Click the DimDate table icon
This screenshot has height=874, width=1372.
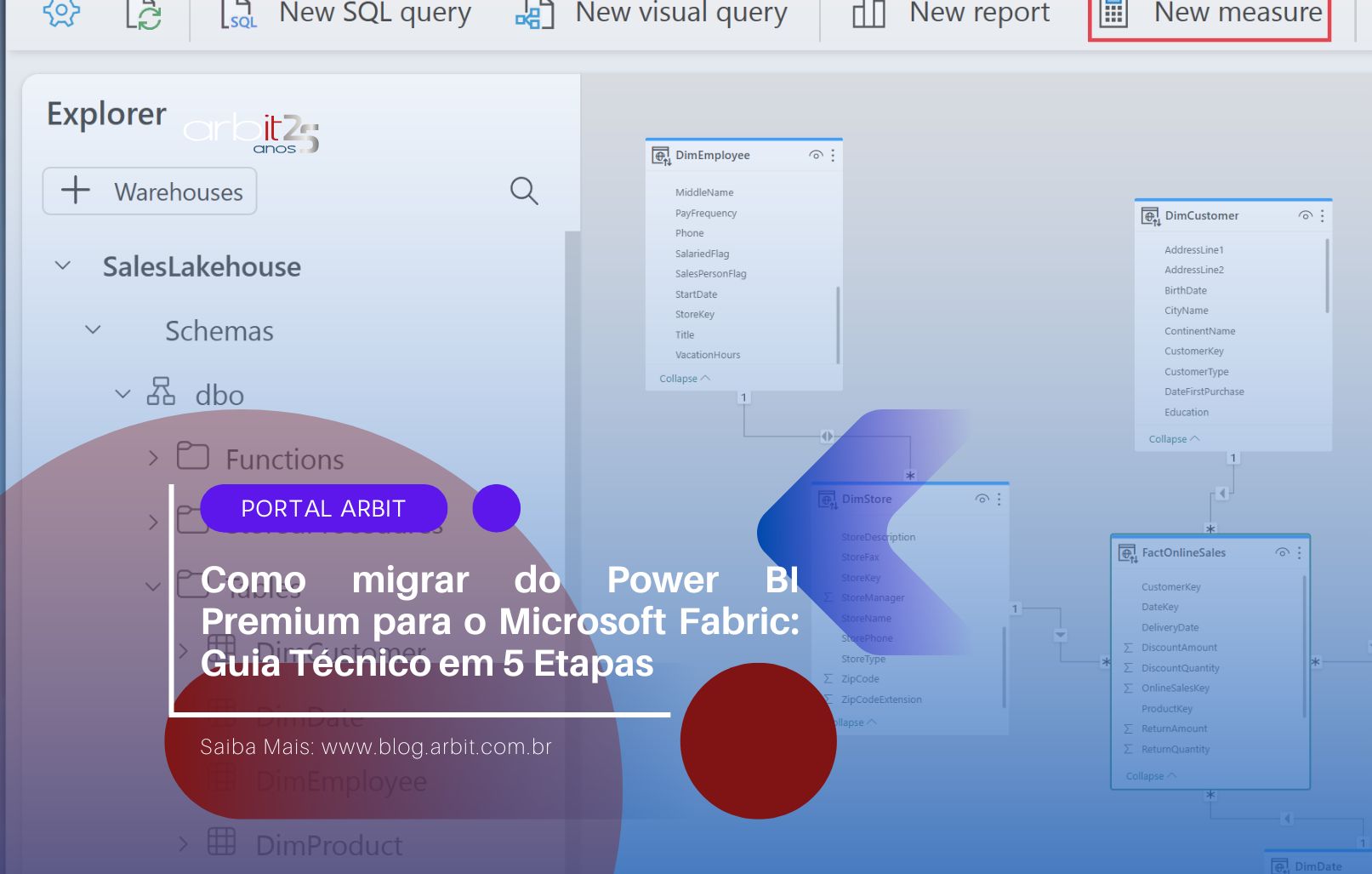click(x=1280, y=865)
